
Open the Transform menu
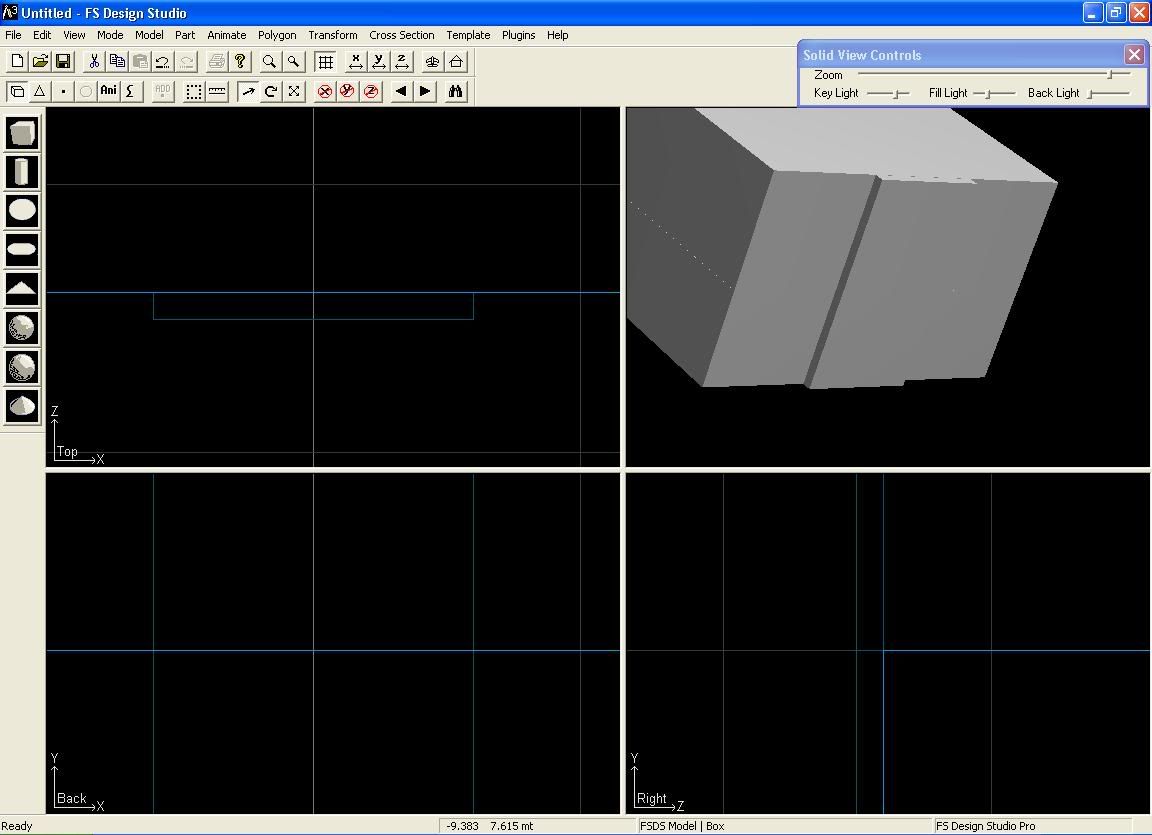[x=333, y=35]
